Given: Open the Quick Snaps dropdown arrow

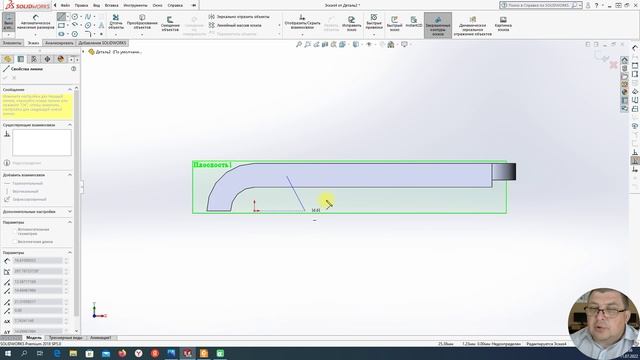Looking at the screenshot, I should (374, 35).
